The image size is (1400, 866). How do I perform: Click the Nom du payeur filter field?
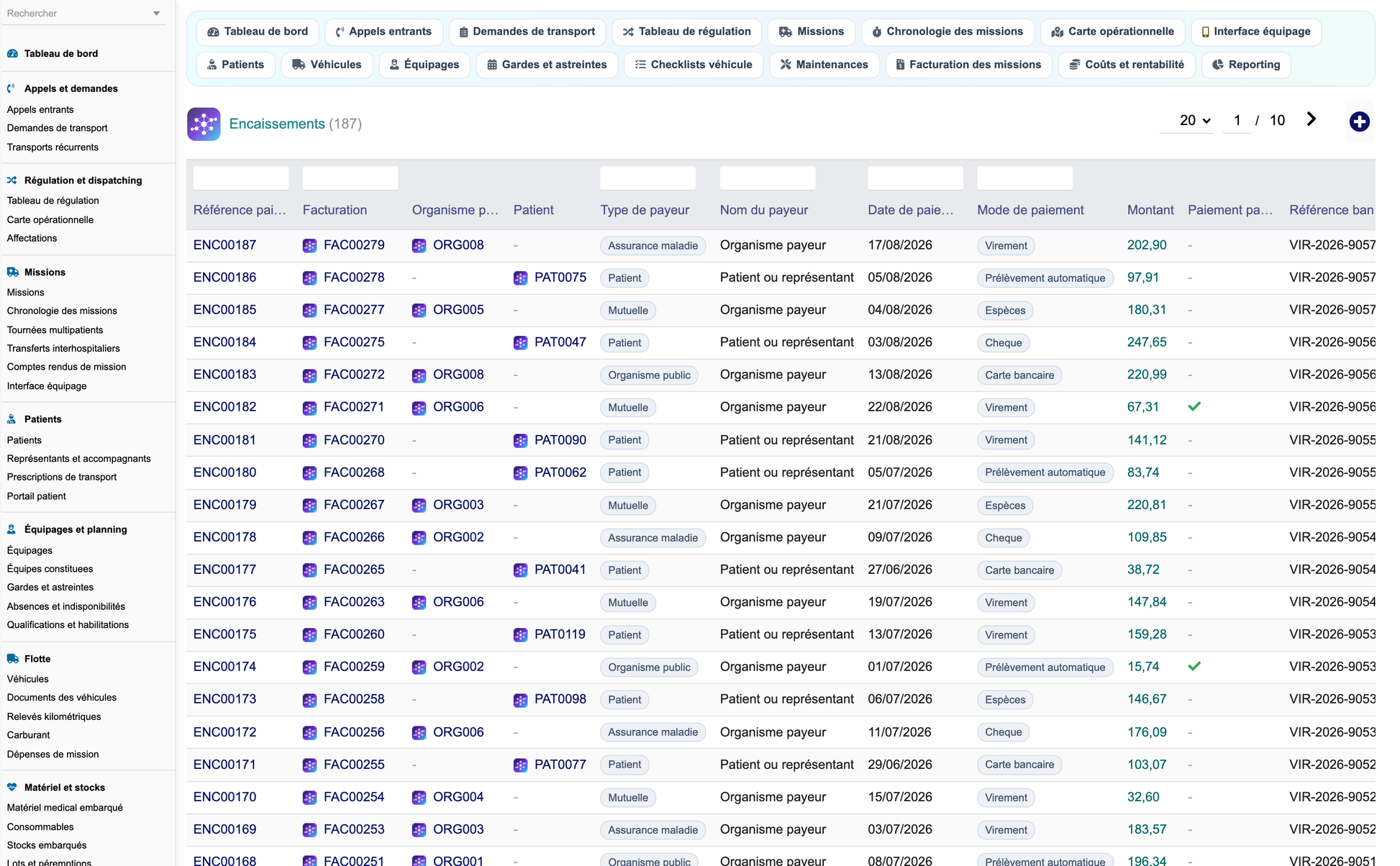pos(768,178)
